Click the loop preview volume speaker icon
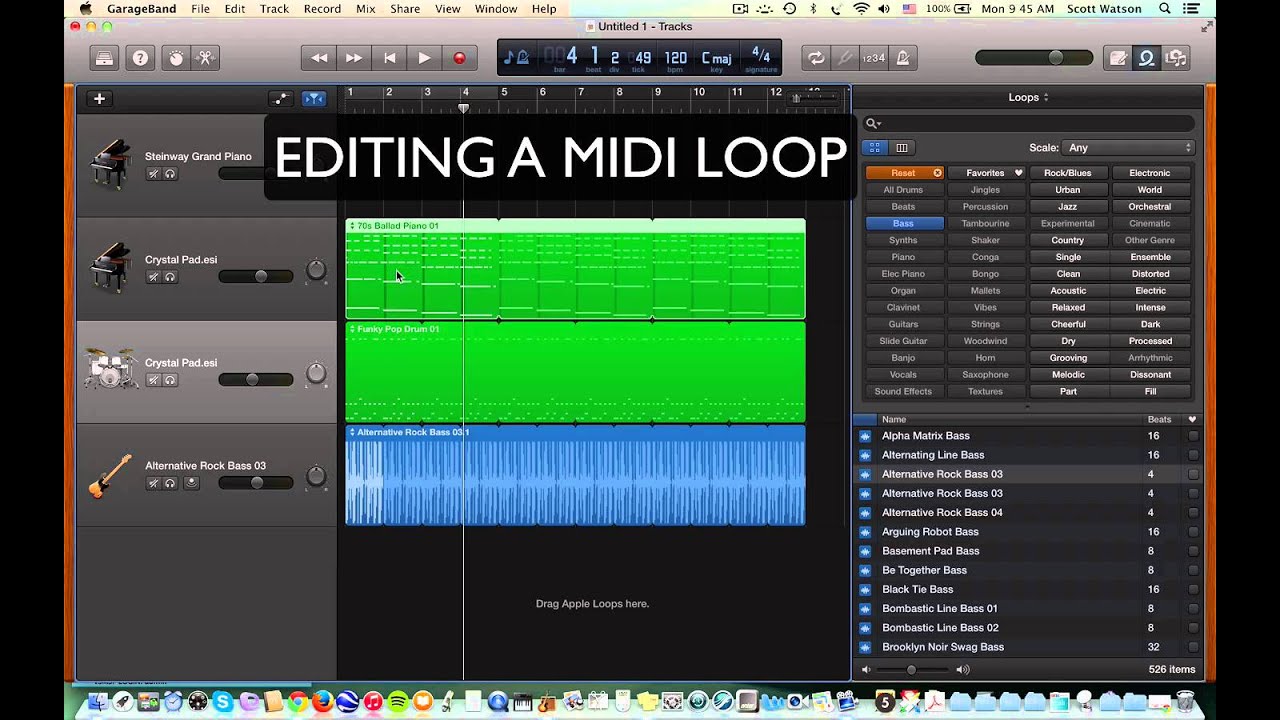The width and height of the screenshot is (1280, 720). 962,669
